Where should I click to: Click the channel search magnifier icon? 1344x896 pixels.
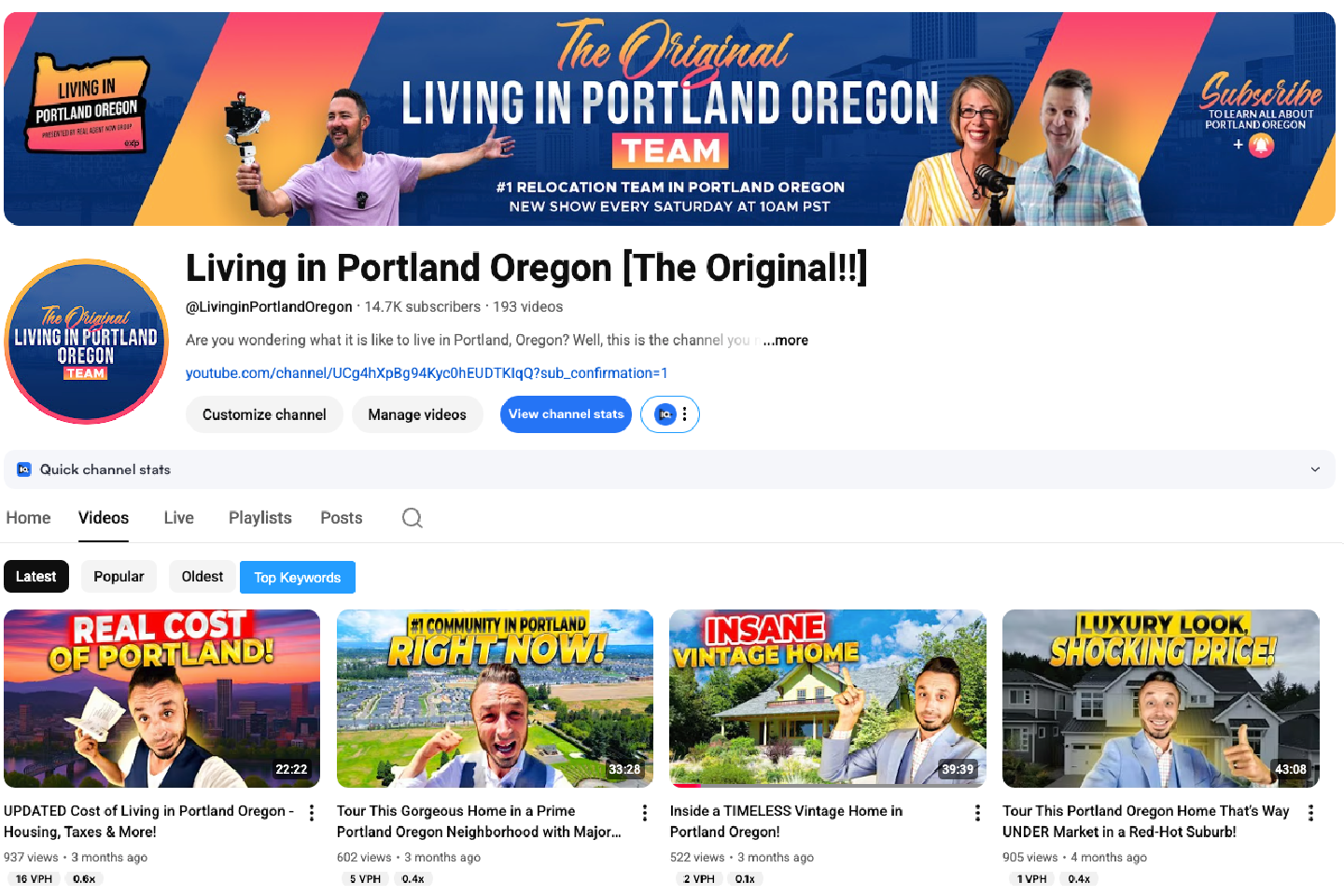412,518
